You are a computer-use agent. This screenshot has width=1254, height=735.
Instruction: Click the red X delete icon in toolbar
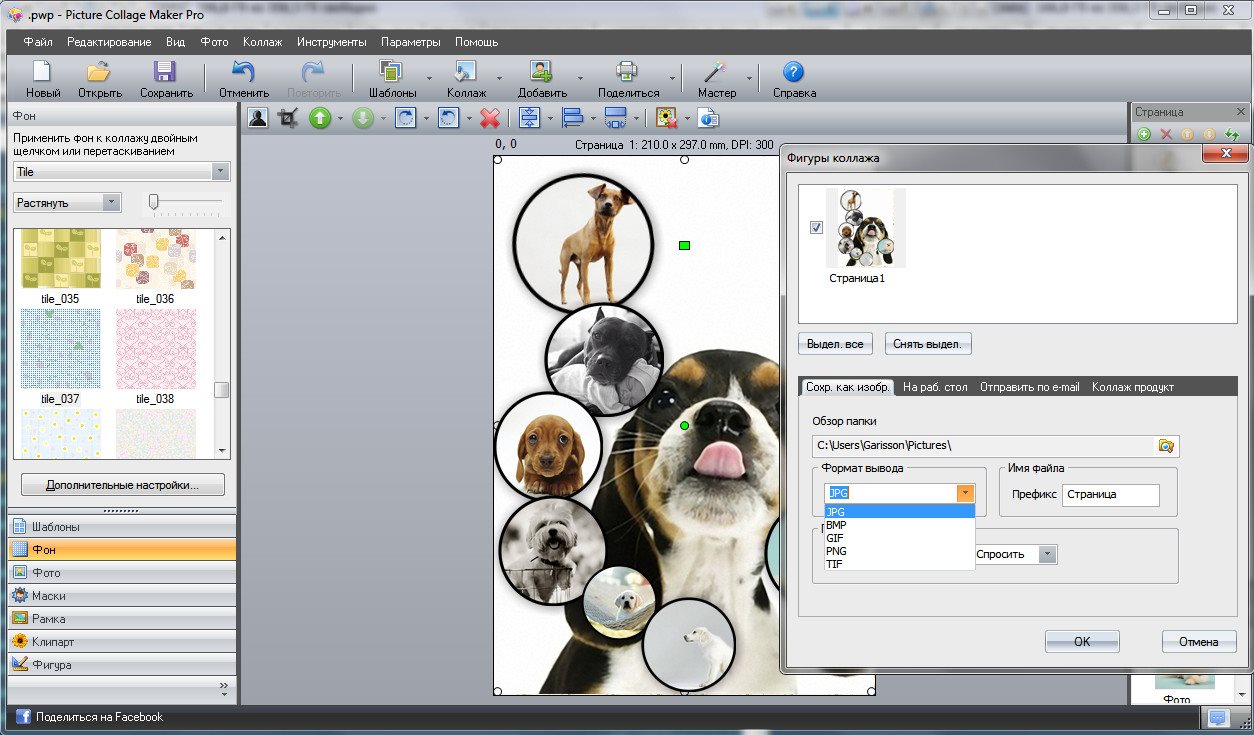[489, 118]
